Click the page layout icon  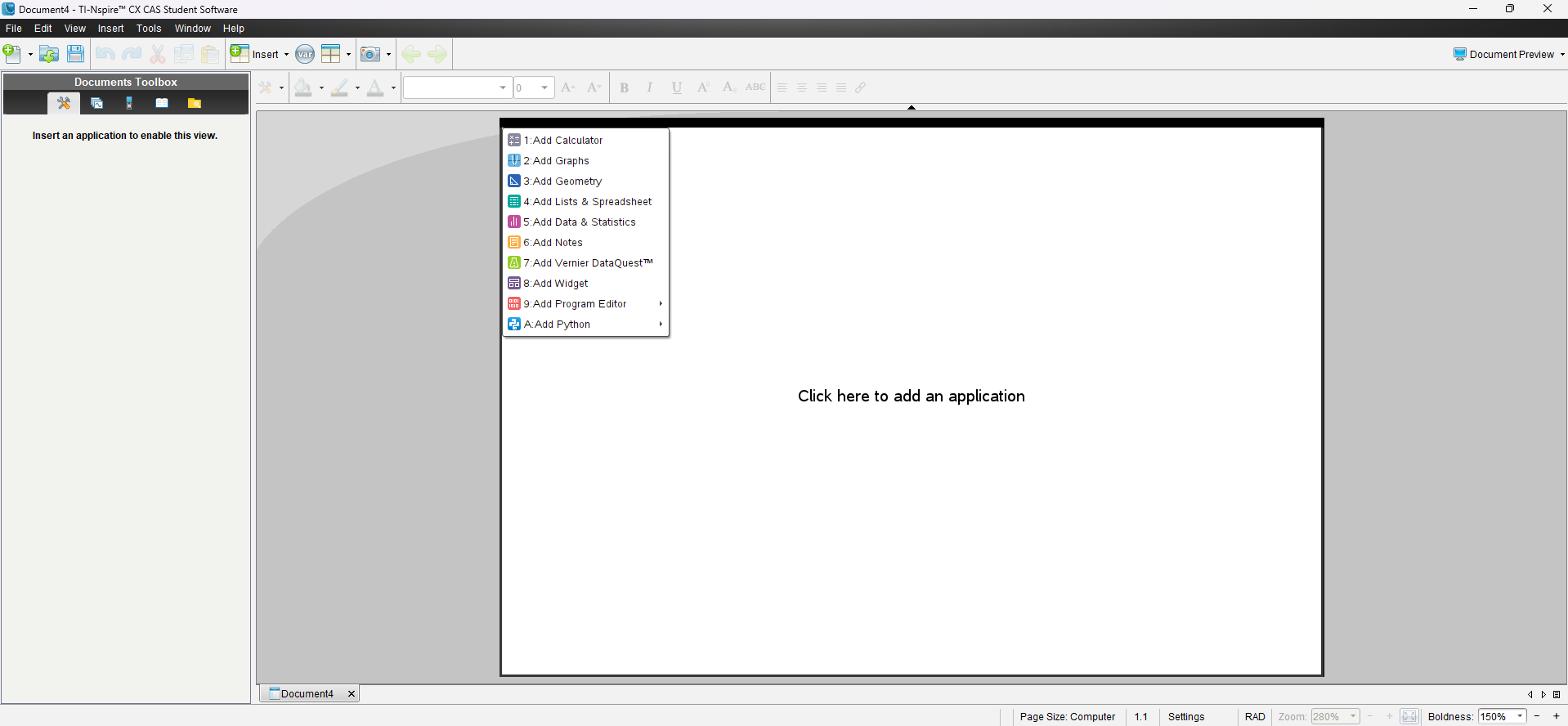tap(331, 55)
